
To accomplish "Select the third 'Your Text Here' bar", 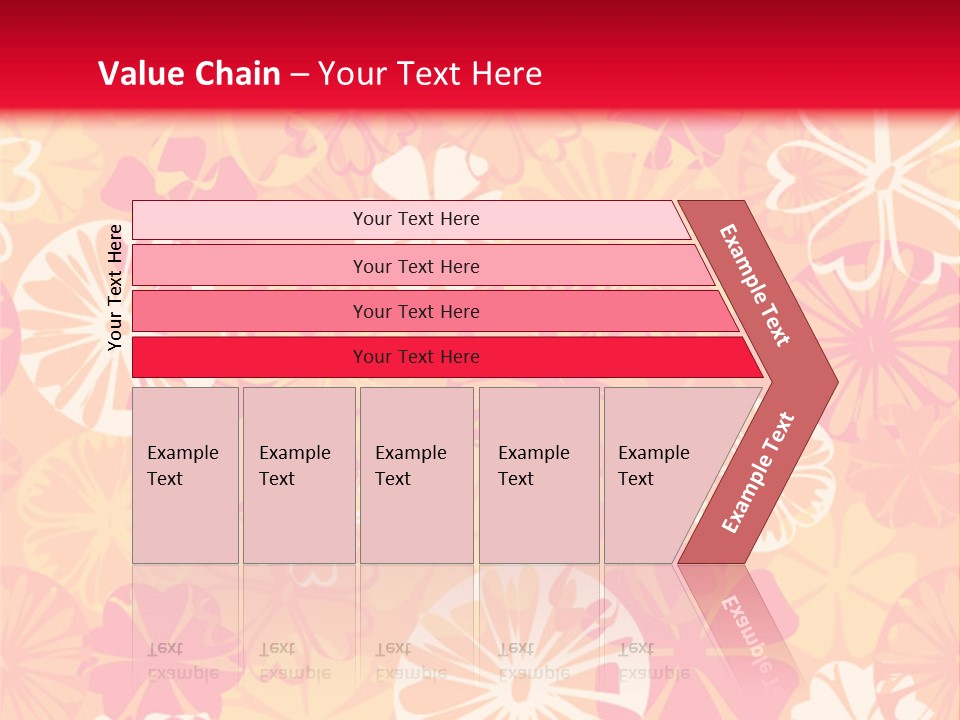I will pyautogui.click(x=415, y=311).
